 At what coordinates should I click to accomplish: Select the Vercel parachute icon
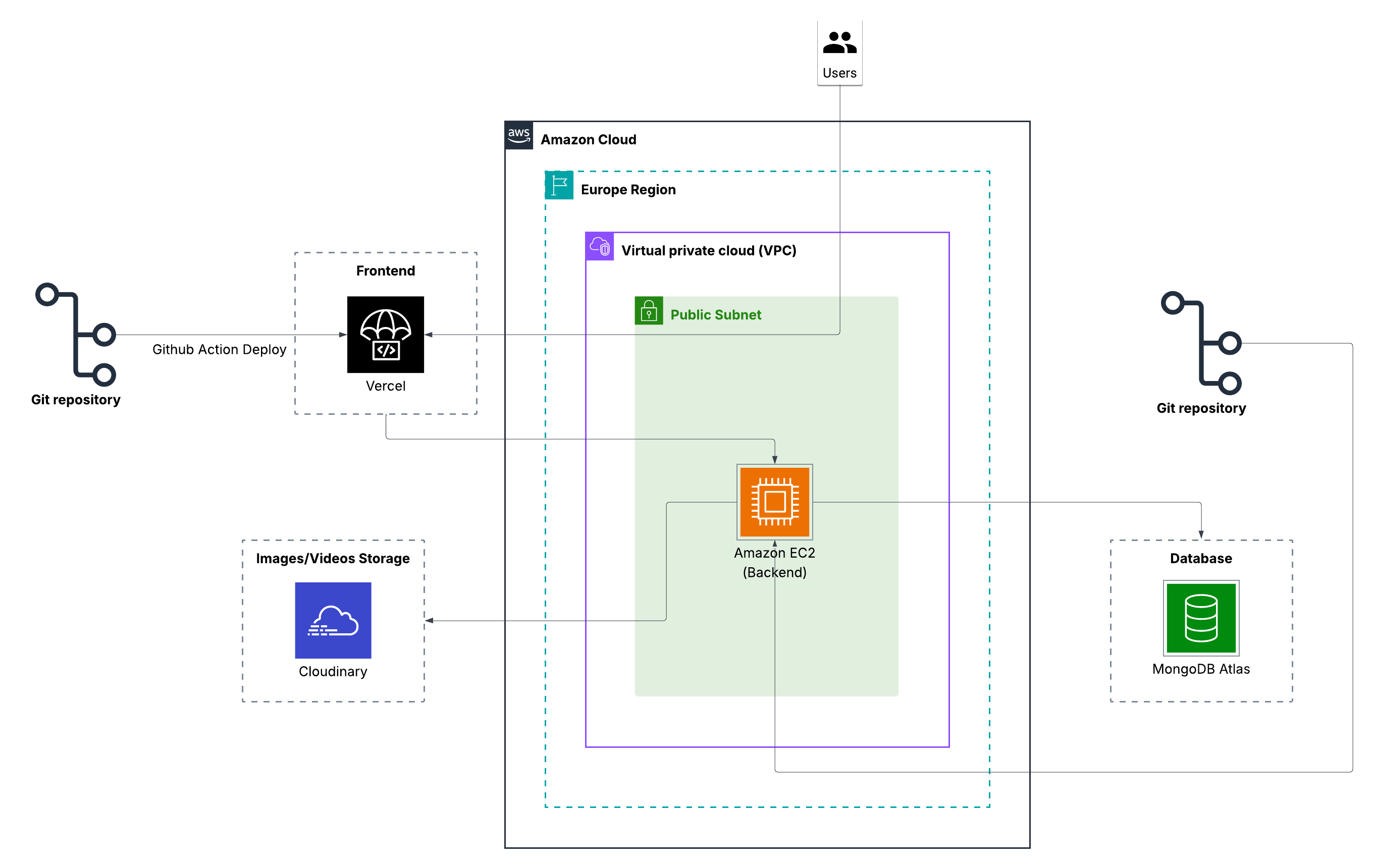(x=386, y=335)
